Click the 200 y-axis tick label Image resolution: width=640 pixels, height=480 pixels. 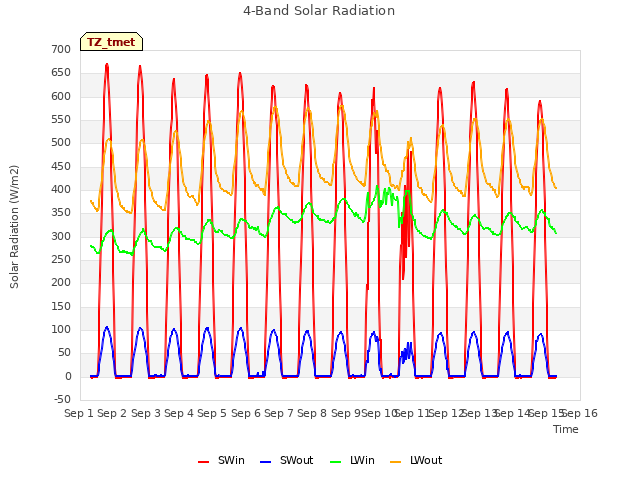(61, 282)
